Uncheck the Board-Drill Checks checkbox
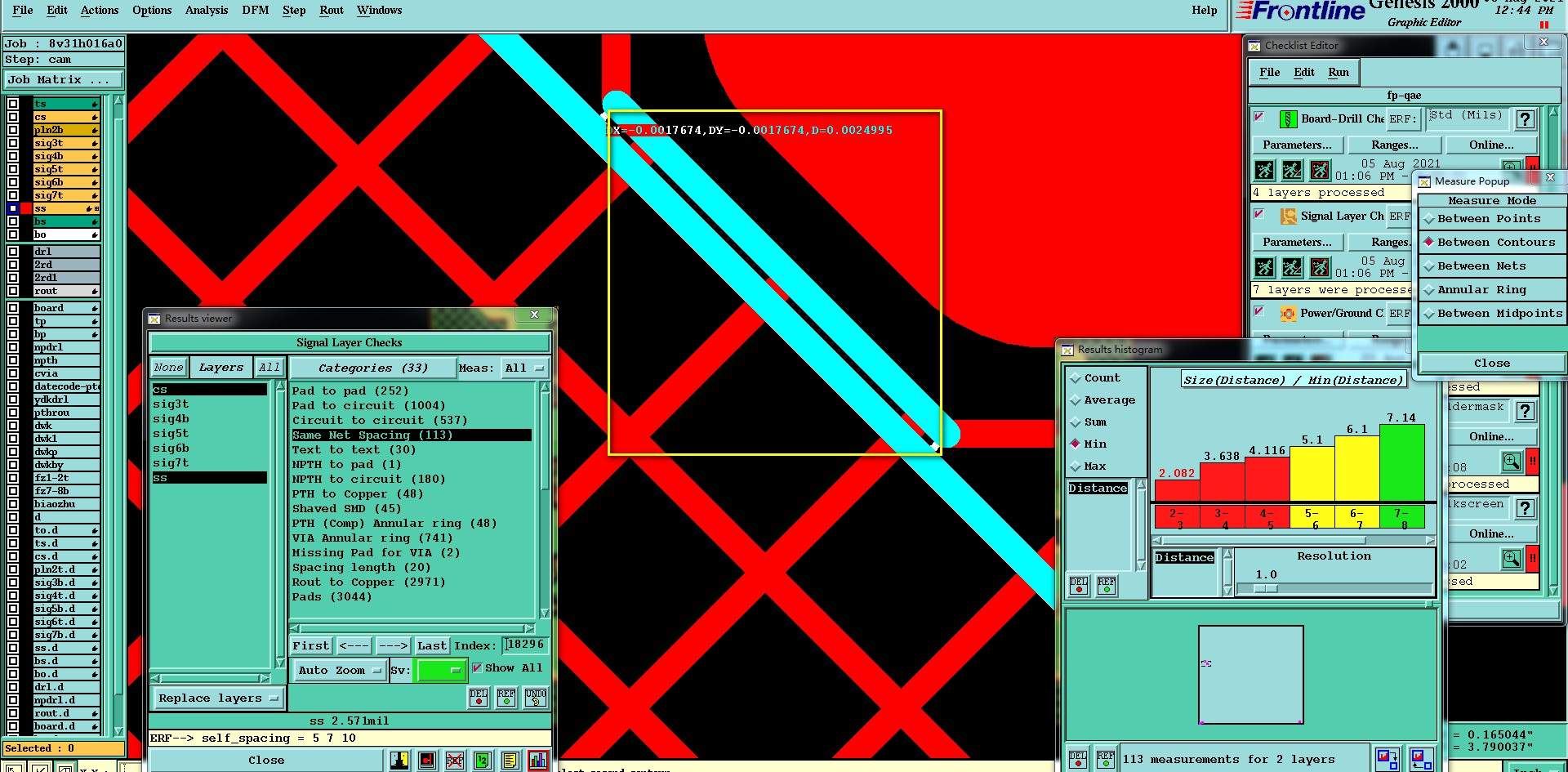The image size is (1568, 772). pyautogui.click(x=1259, y=117)
